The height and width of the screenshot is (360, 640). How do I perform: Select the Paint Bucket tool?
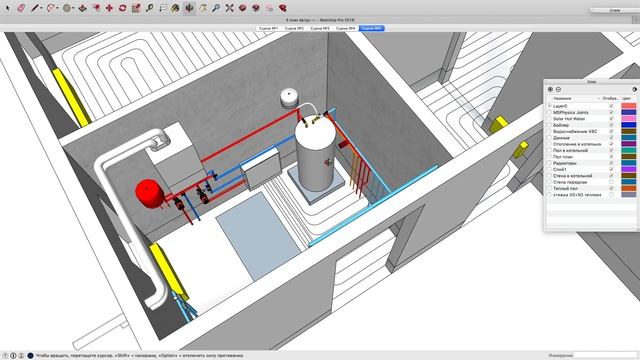(176, 8)
